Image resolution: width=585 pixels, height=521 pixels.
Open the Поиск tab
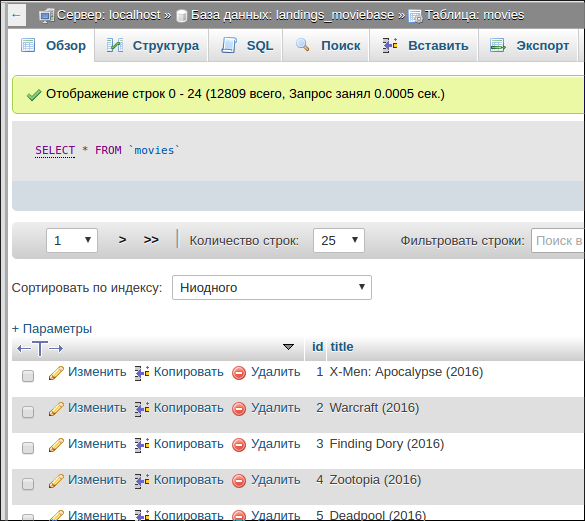[x=327, y=46]
